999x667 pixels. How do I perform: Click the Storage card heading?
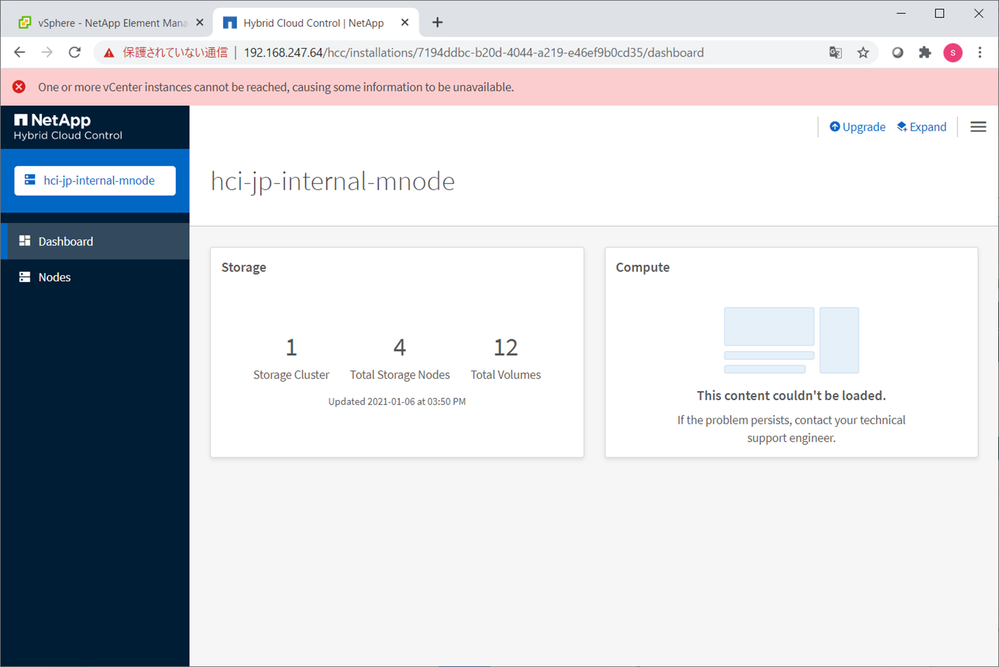[243, 267]
